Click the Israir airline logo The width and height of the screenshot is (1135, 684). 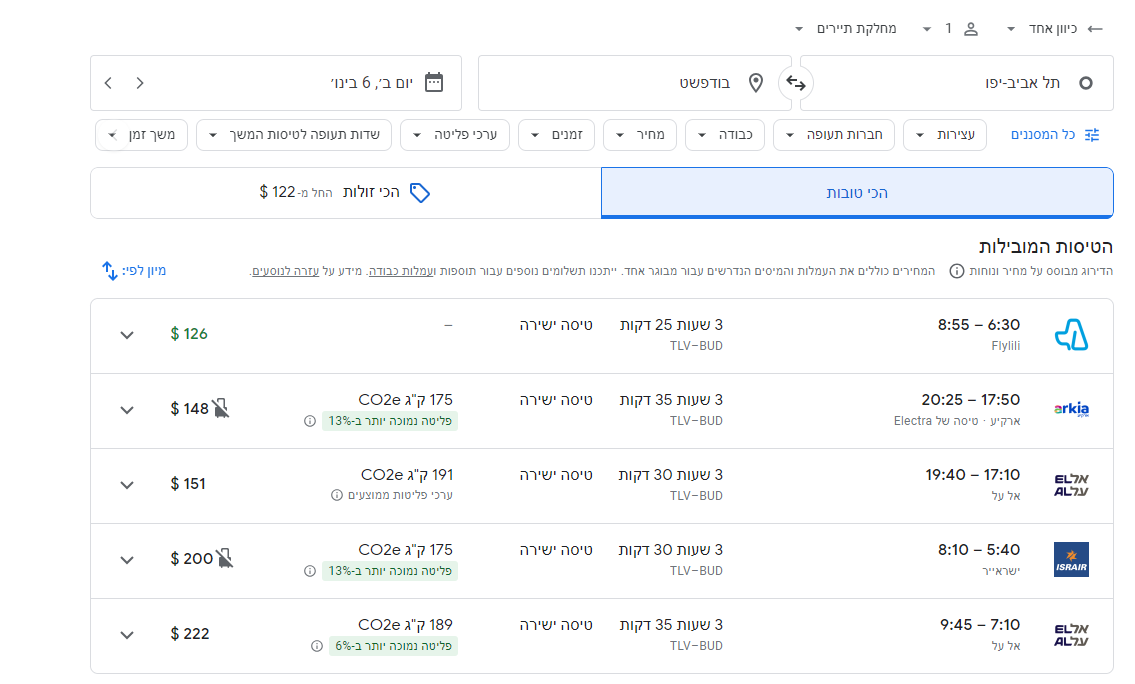[1071, 560]
